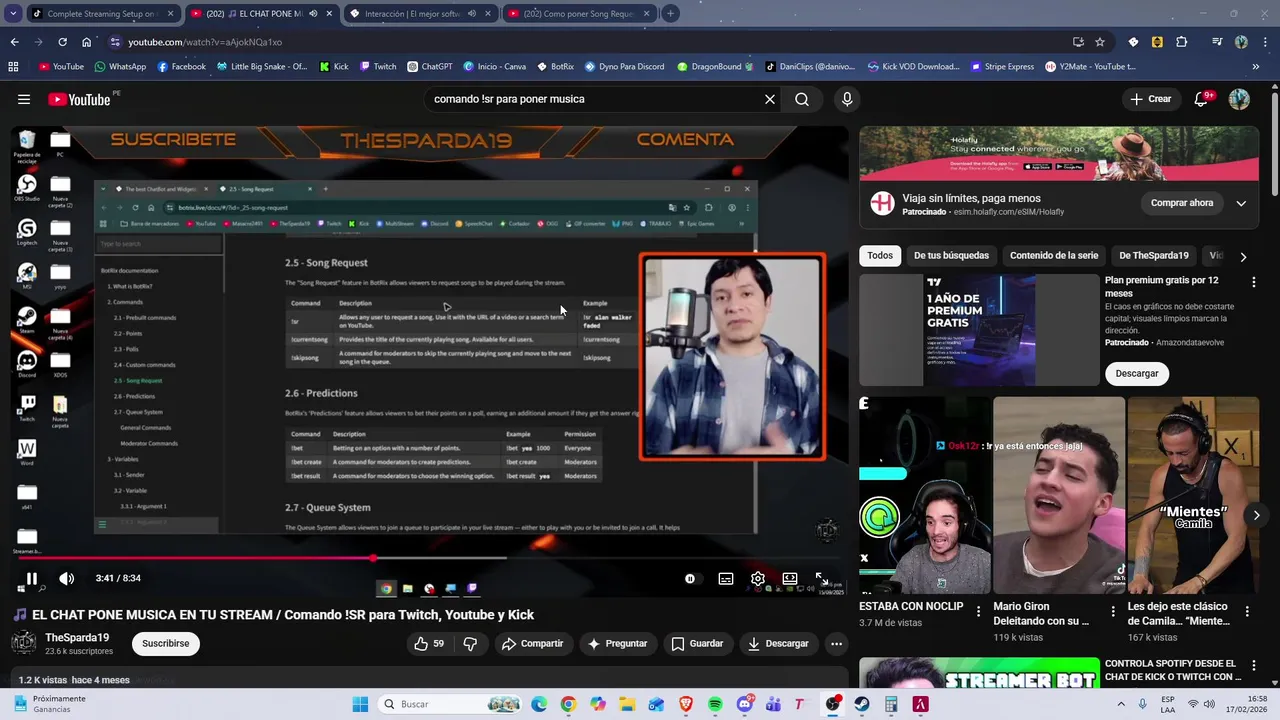Click the address bar URL

[x=205, y=42]
